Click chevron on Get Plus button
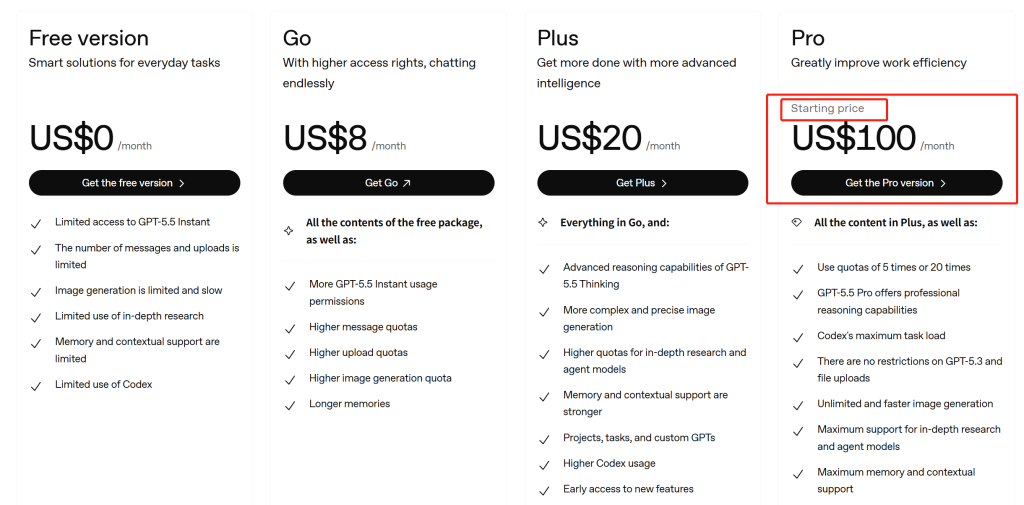The height and width of the screenshot is (505, 1024). [x=664, y=184]
